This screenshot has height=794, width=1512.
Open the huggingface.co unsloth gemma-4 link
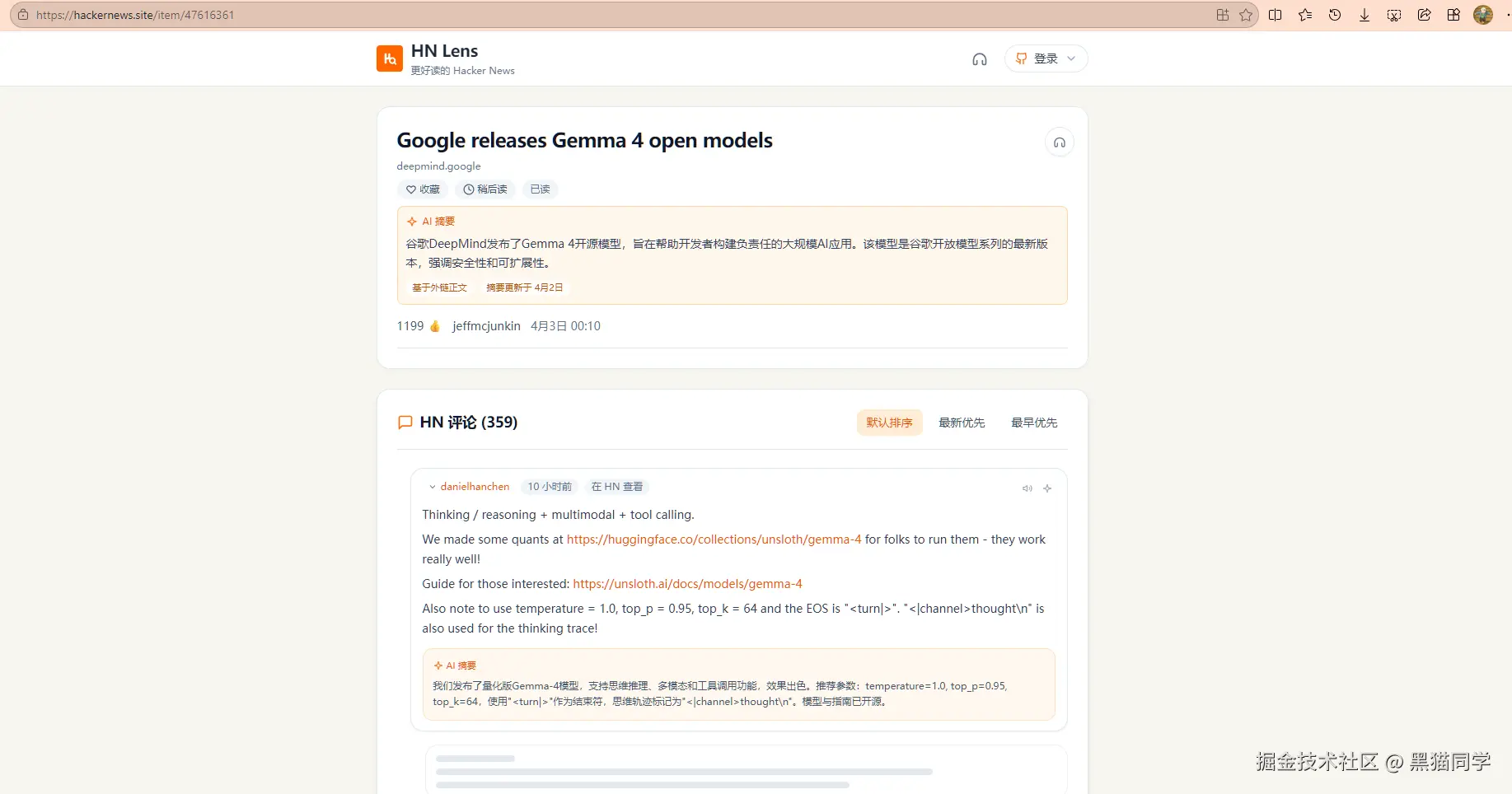(714, 539)
